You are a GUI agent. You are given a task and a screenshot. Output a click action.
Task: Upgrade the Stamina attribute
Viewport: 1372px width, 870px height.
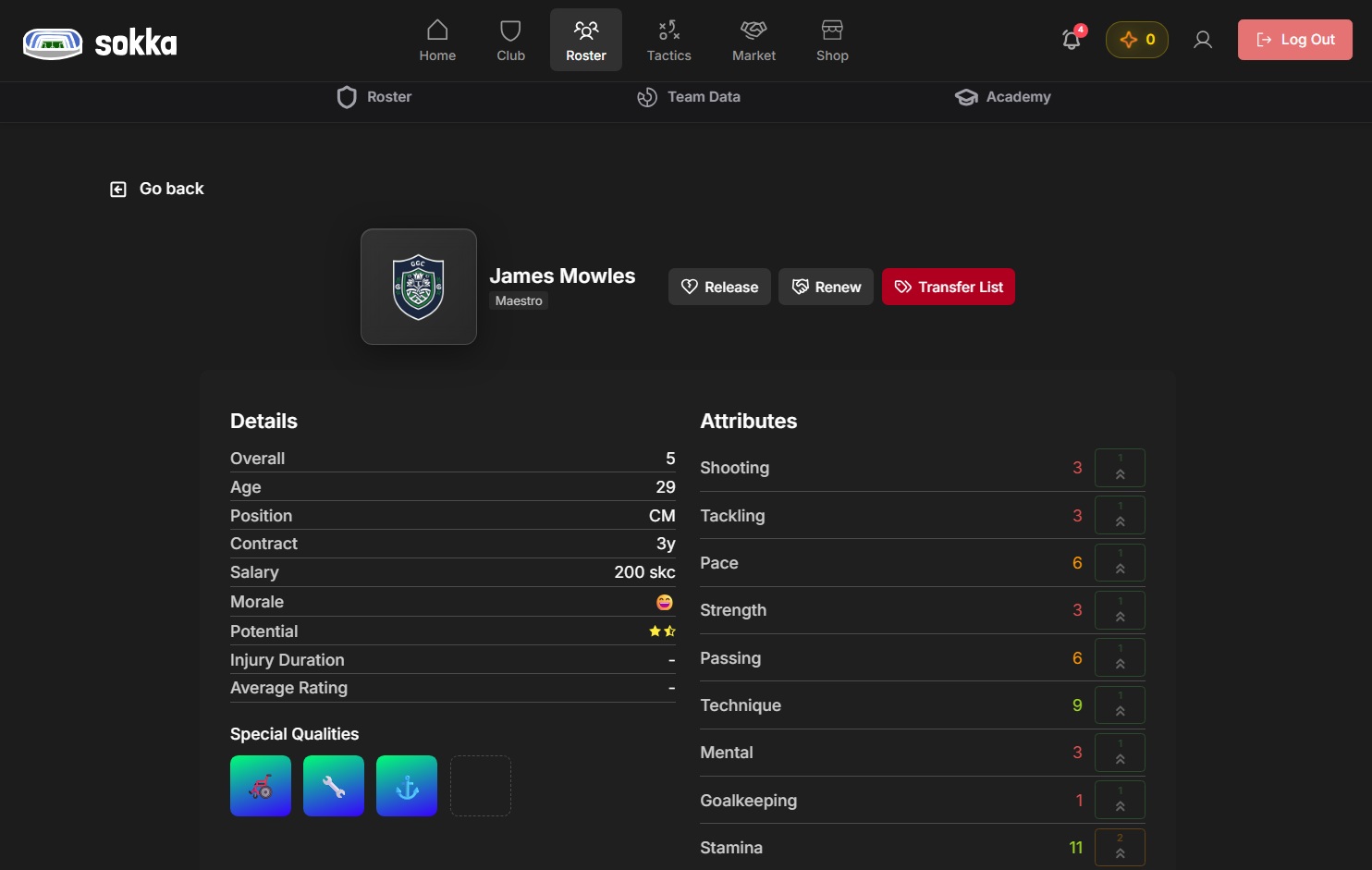[x=1120, y=847]
